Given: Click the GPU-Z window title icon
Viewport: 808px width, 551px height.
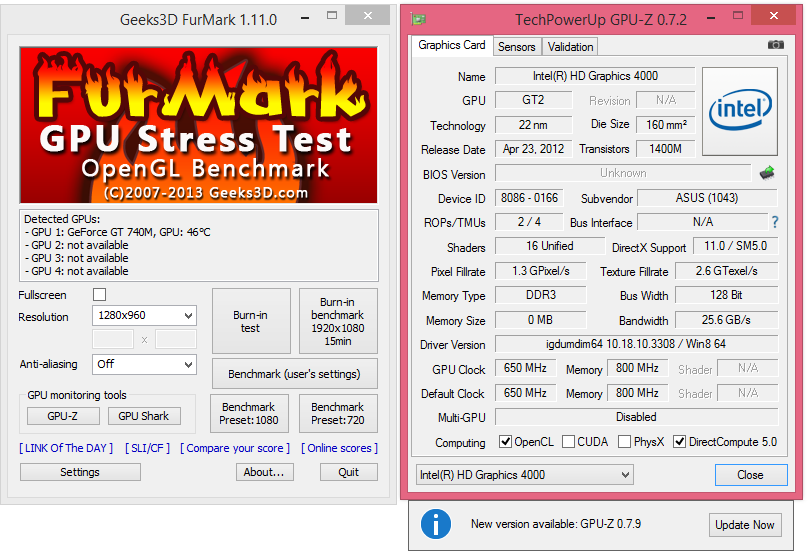Looking at the screenshot, I should (418, 20).
